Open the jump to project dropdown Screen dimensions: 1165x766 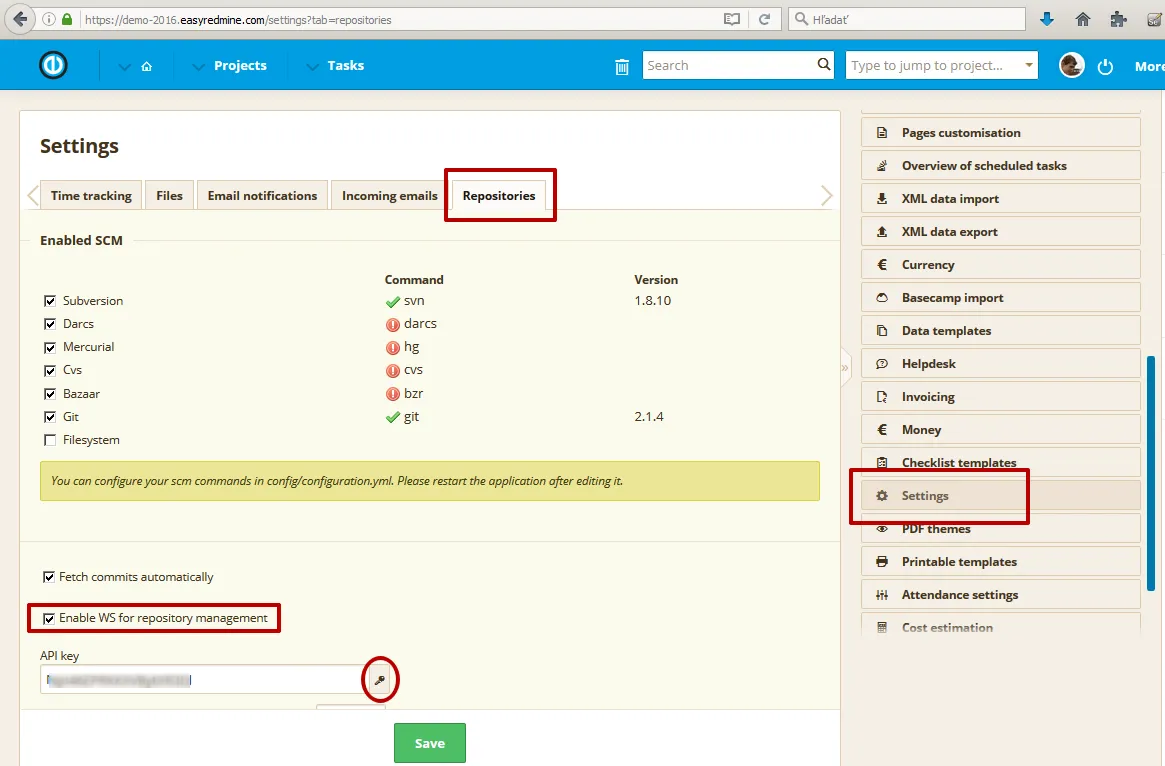[1029, 66]
